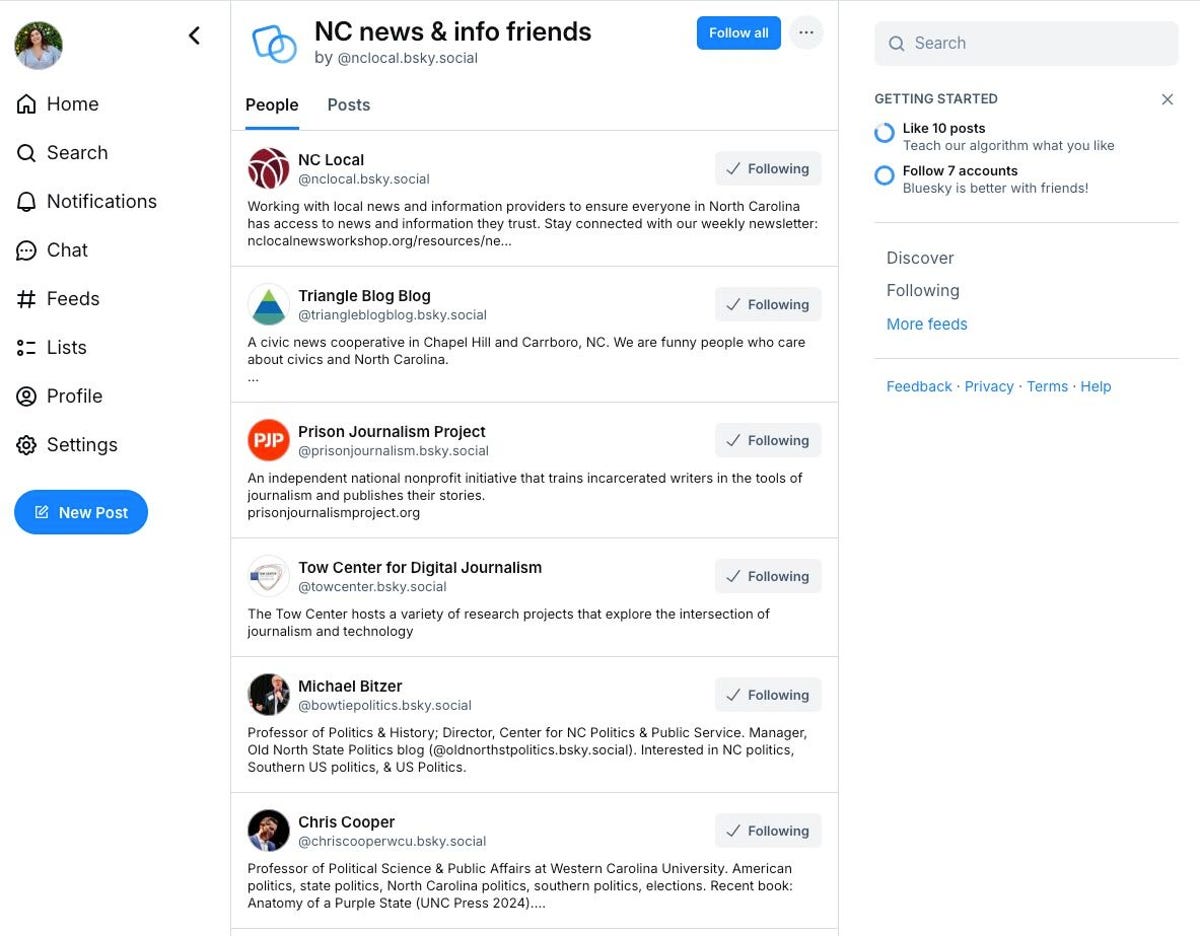Switch to the Posts tab

point(349,105)
